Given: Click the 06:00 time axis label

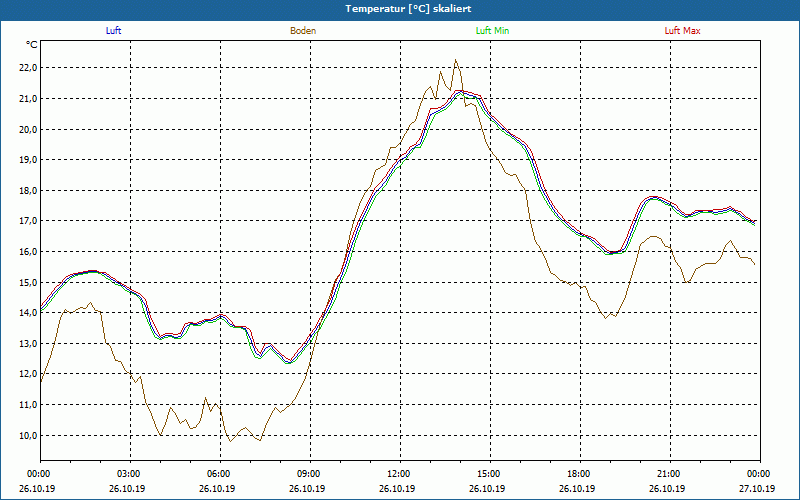Looking at the screenshot, I should pyautogui.click(x=220, y=474).
